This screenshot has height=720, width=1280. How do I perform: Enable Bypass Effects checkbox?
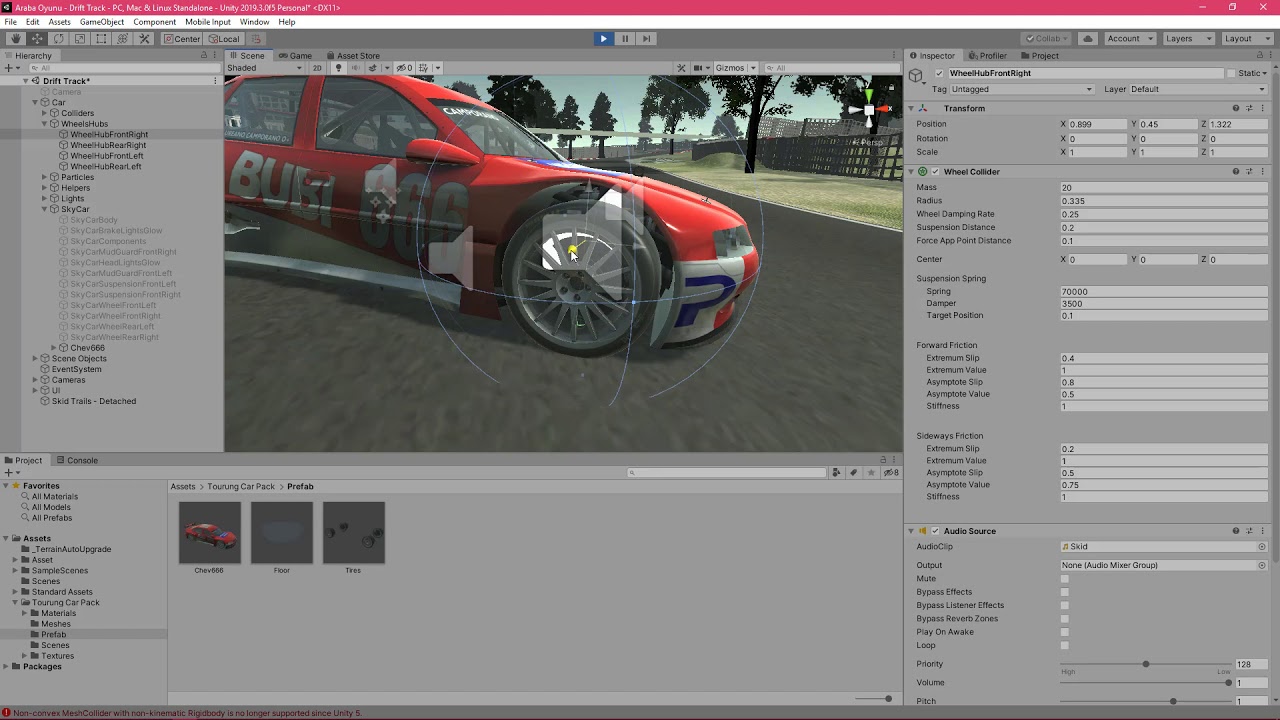(1065, 592)
